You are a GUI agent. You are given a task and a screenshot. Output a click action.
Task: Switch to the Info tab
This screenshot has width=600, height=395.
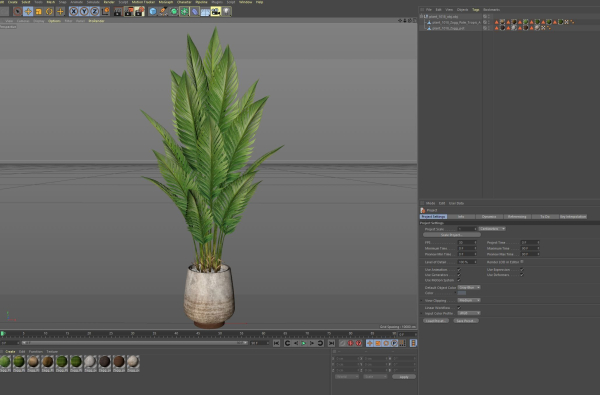[461, 217]
